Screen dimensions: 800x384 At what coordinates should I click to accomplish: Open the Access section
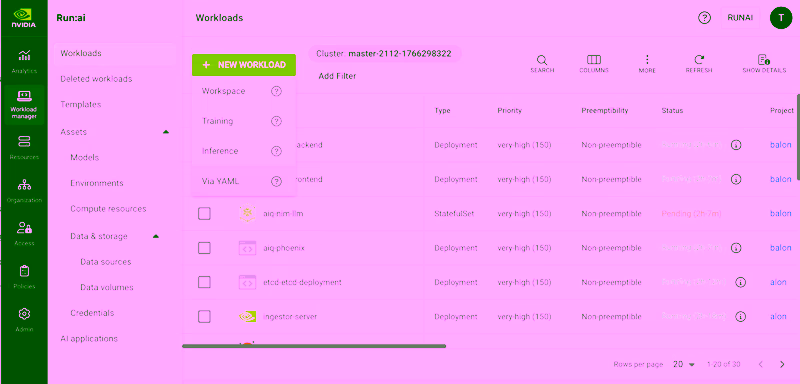click(x=24, y=234)
